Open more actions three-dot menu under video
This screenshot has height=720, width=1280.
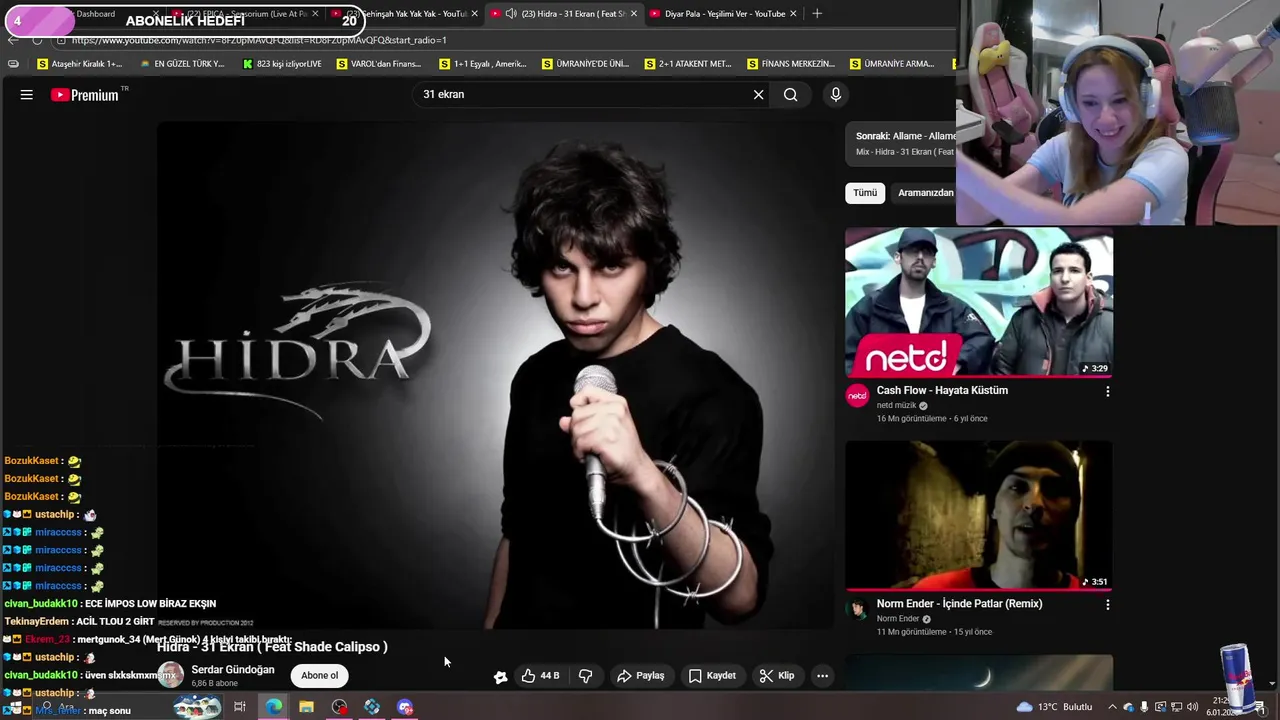coord(822,676)
